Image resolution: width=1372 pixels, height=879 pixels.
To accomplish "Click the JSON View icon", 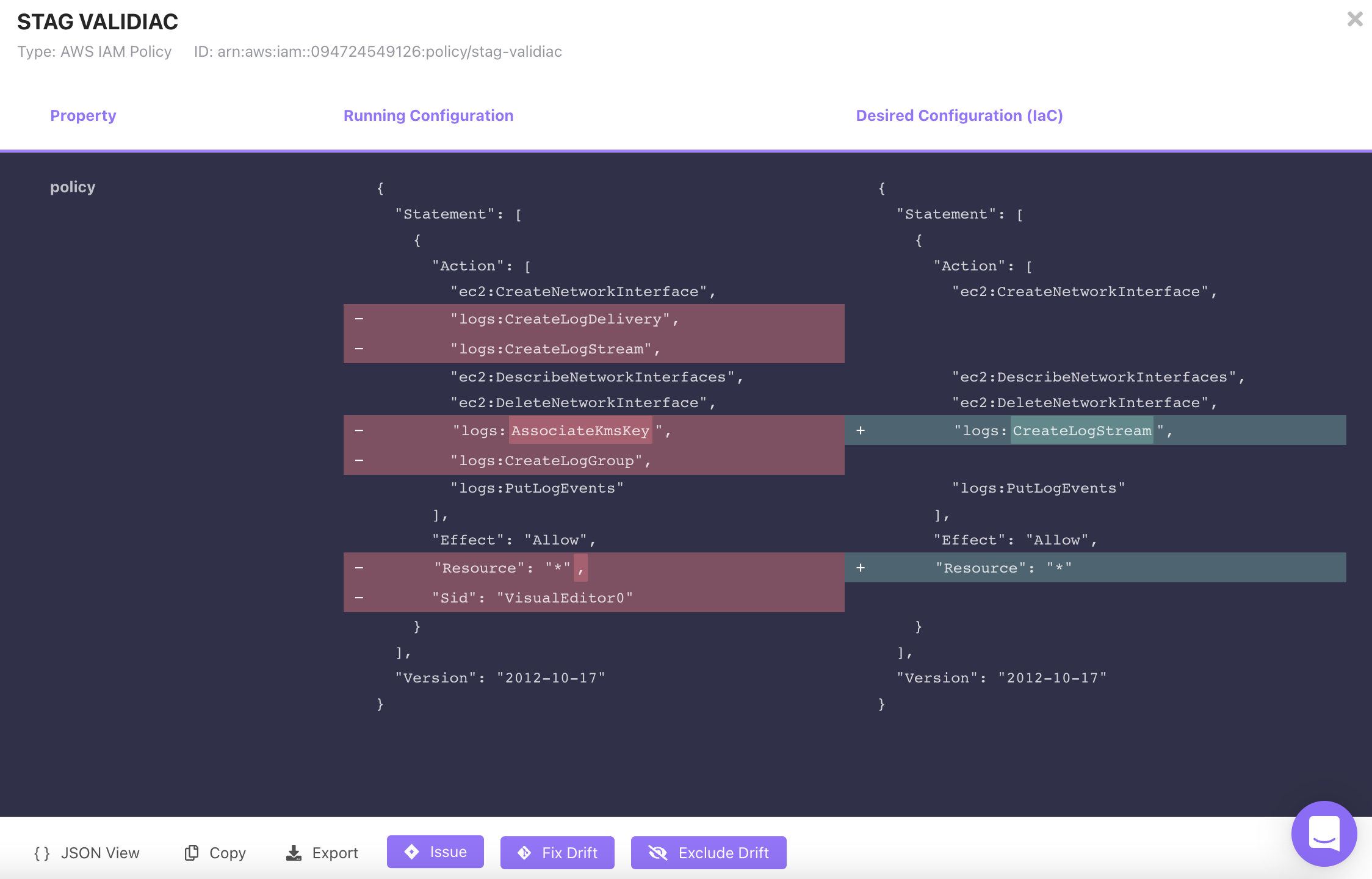I will pyautogui.click(x=43, y=852).
